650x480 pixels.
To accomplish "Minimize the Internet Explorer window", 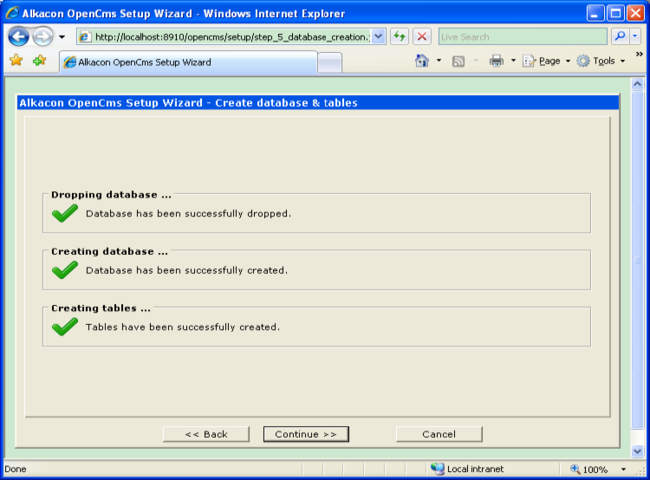I will [595, 13].
